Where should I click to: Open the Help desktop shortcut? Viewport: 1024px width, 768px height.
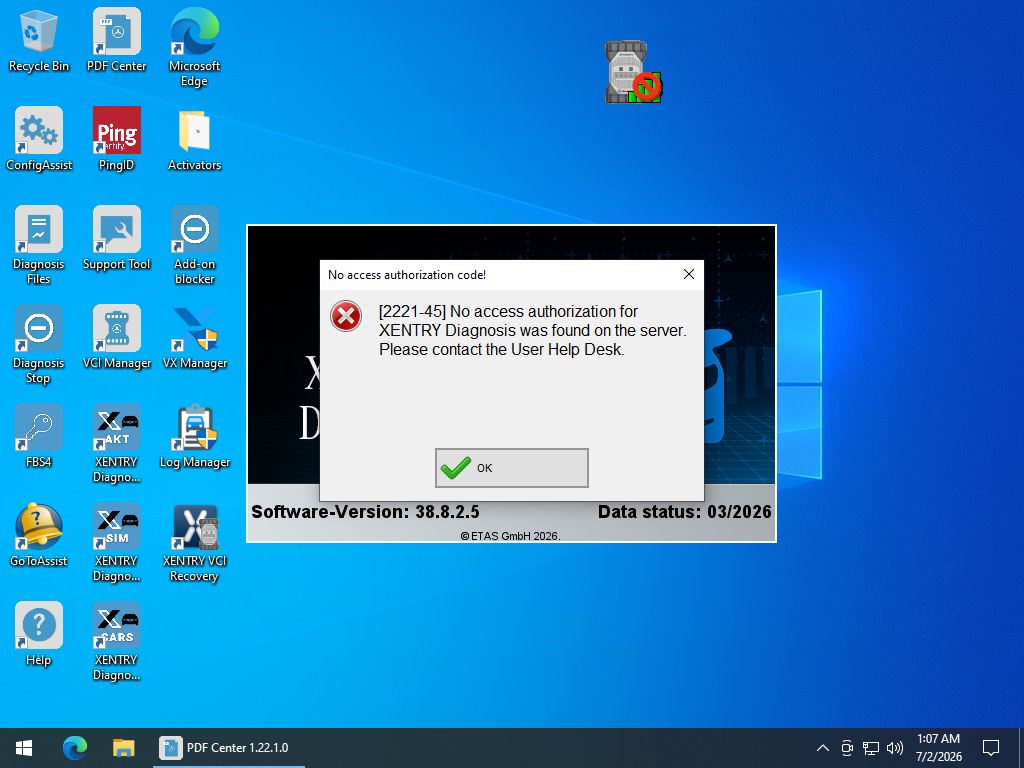[39, 635]
